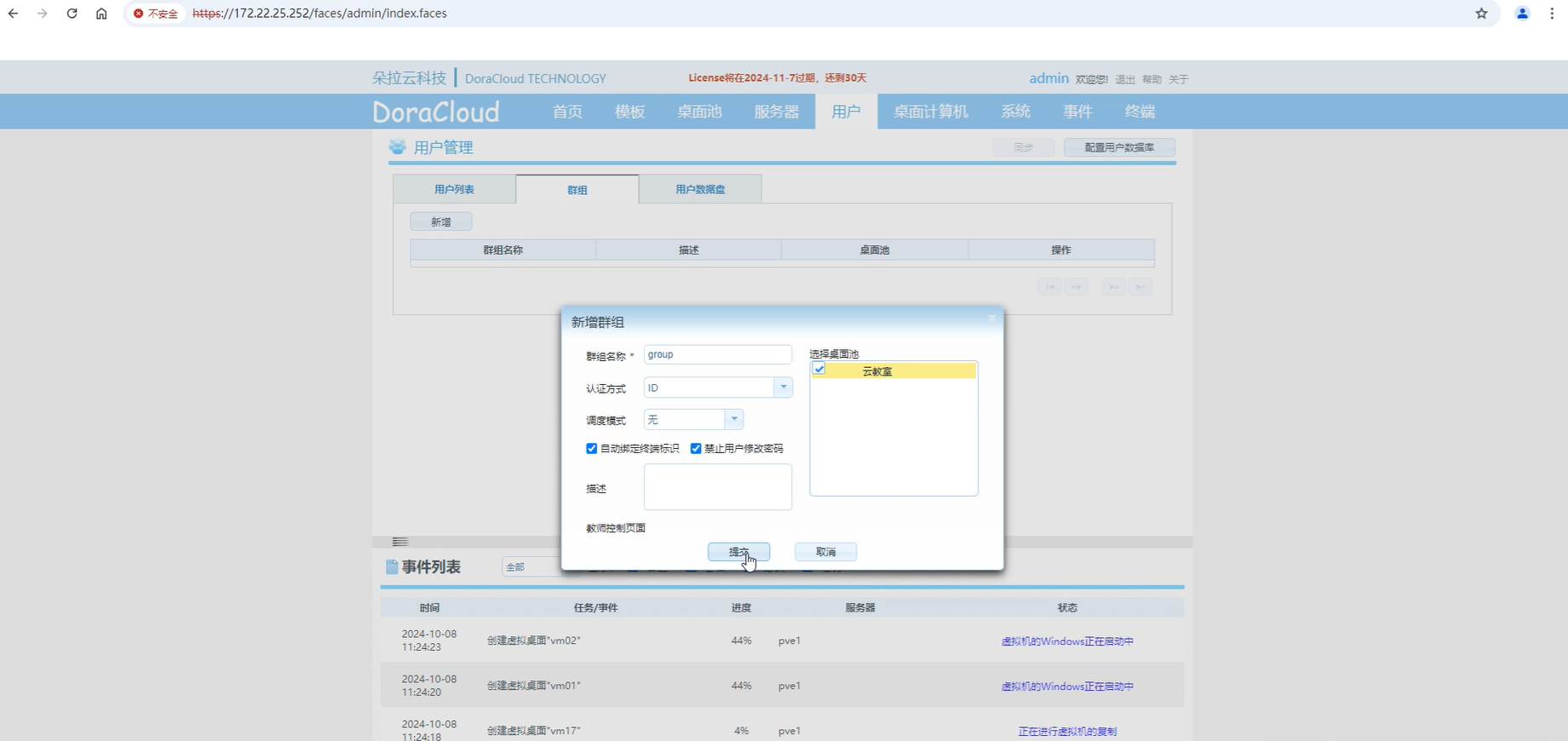Open 桌面池 in the navigation bar
The image size is (1568, 741).
699,112
